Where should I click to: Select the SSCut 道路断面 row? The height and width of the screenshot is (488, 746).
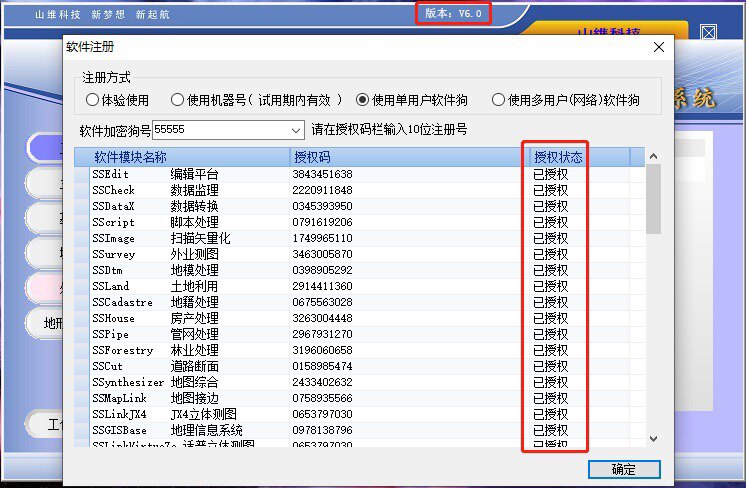pos(360,366)
